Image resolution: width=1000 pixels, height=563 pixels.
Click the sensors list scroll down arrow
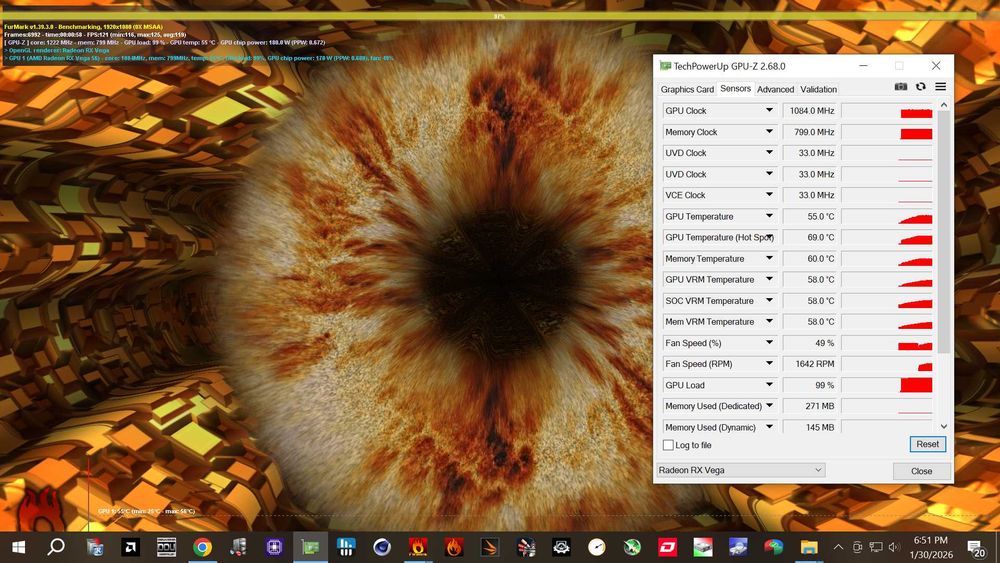pos(943,426)
